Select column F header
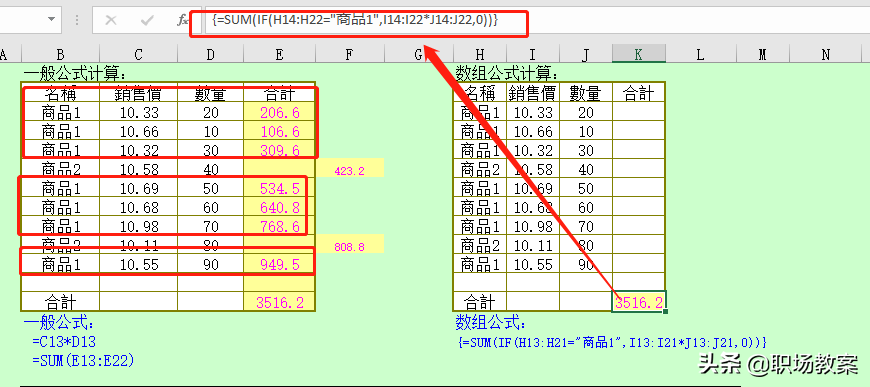Screen dimensions: 870x387 [x=349, y=54]
